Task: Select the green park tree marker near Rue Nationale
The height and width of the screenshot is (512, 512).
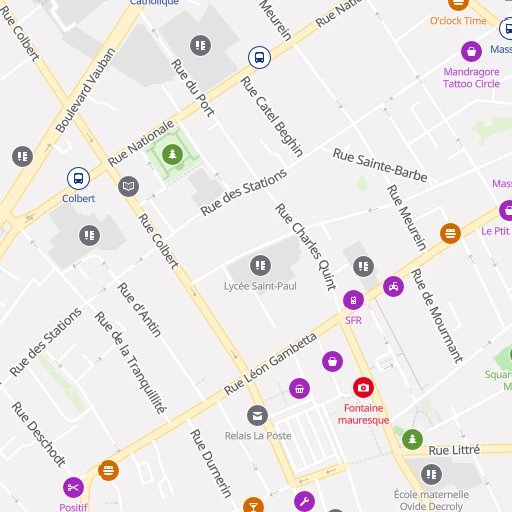Action: (172, 154)
